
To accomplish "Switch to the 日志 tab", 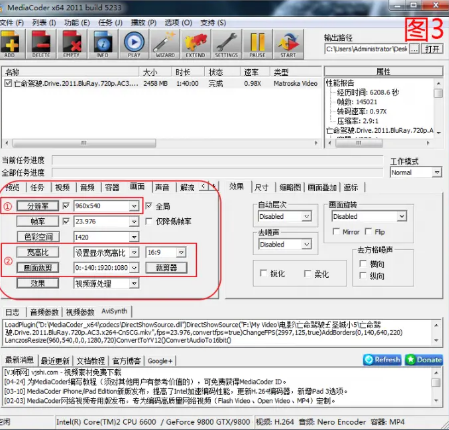I will point(13,312).
